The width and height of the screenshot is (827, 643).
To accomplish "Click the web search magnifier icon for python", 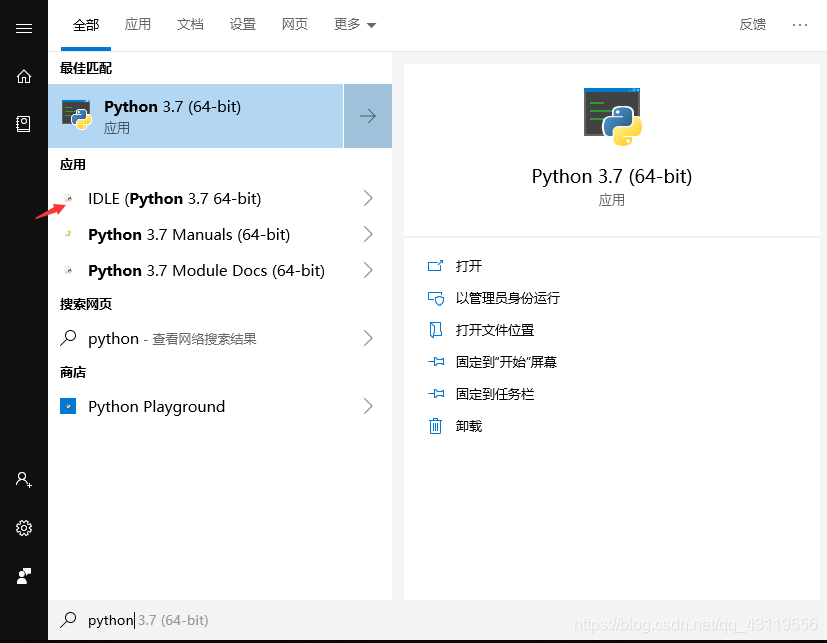I will coord(69,338).
